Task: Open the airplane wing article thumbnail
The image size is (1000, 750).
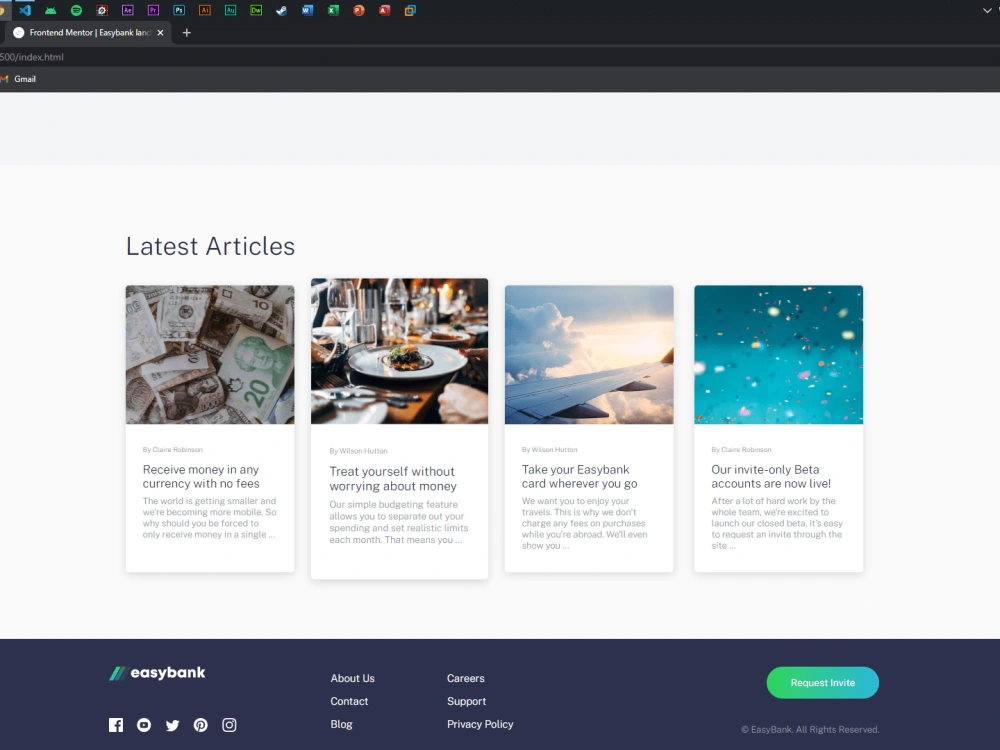Action: coord(589,354)
